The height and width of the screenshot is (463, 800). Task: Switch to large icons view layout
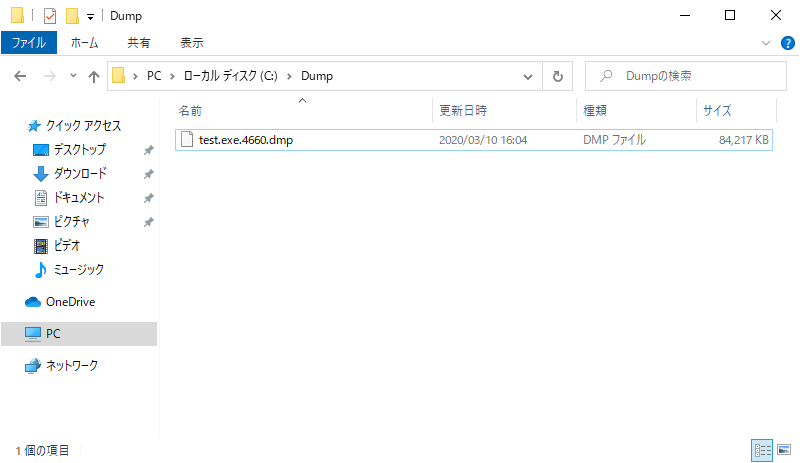point(784,450)
